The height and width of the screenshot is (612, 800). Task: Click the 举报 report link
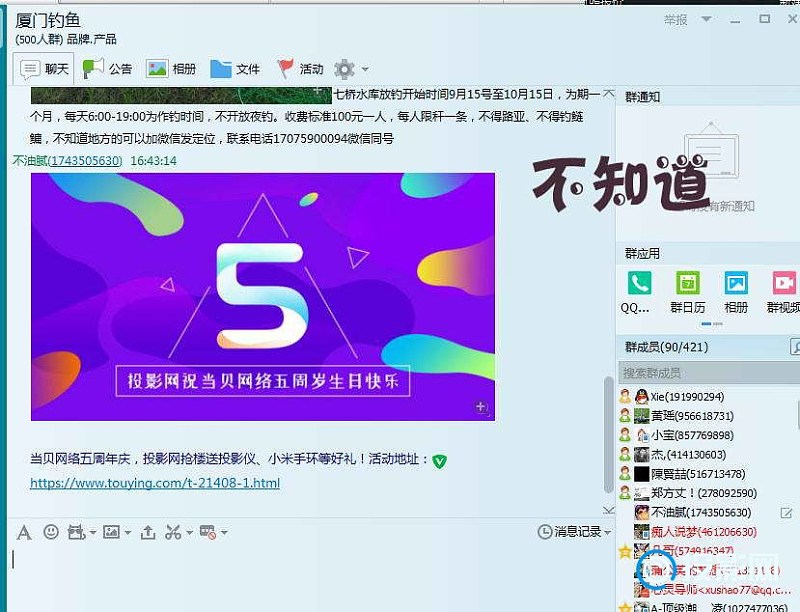(x=676, y=20)
